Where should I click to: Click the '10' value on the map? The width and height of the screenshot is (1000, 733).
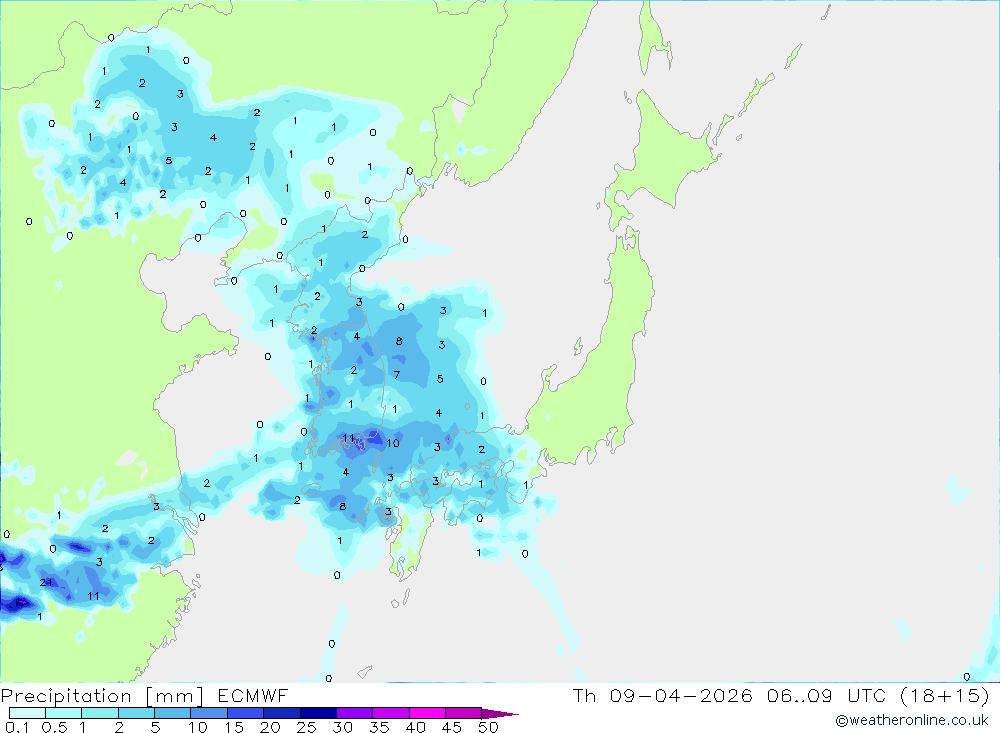(393, 443)
